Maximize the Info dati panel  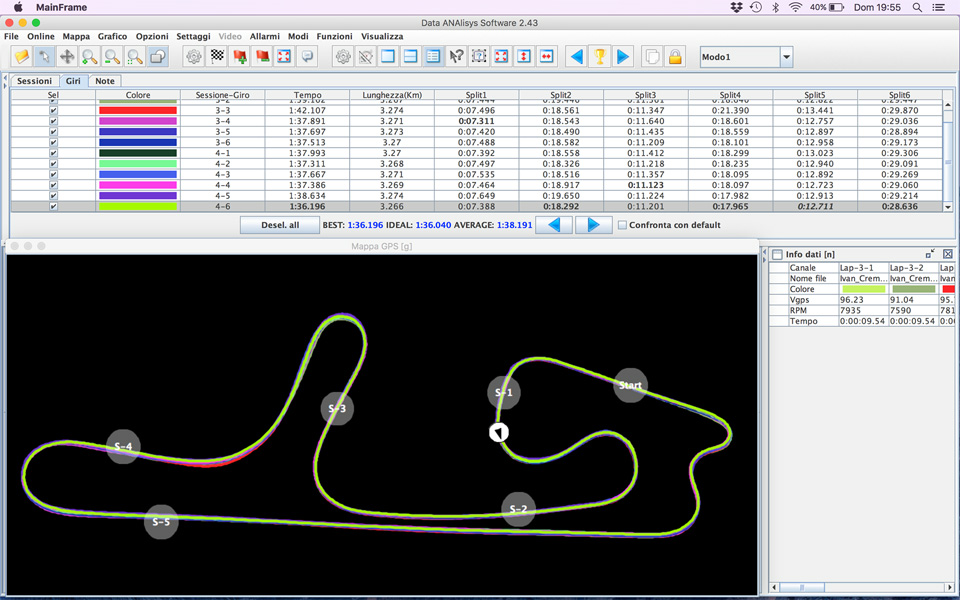tap(930, 253)
